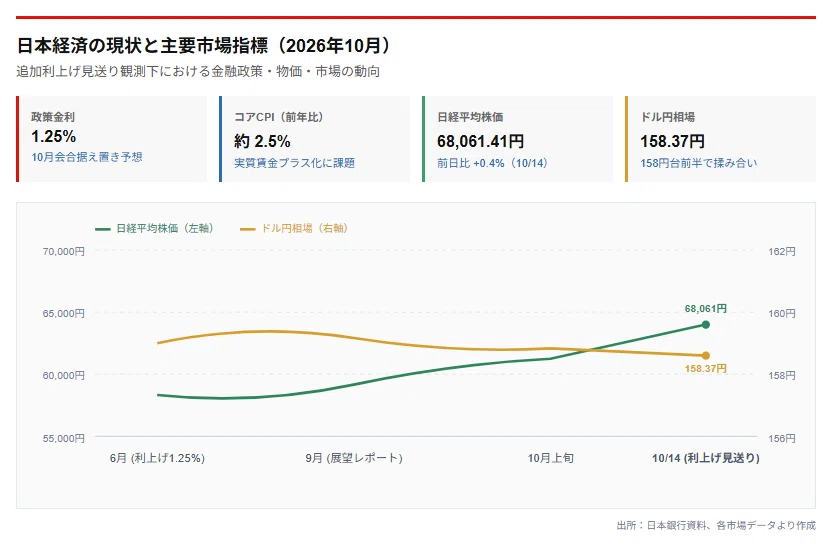Click the 10/14 (利上げ見送り) axis label
Screen dimensions: 832x546
706,458
